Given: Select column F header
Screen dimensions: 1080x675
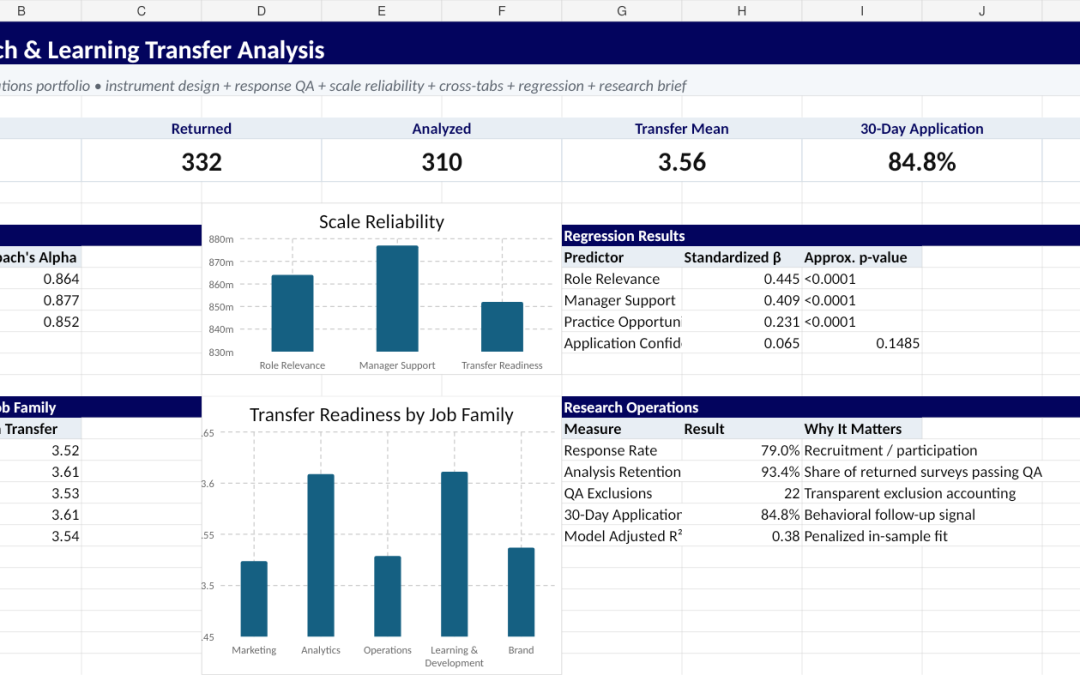Looking at the screenshot, I should pyautogui.click(x=501, y=10).
